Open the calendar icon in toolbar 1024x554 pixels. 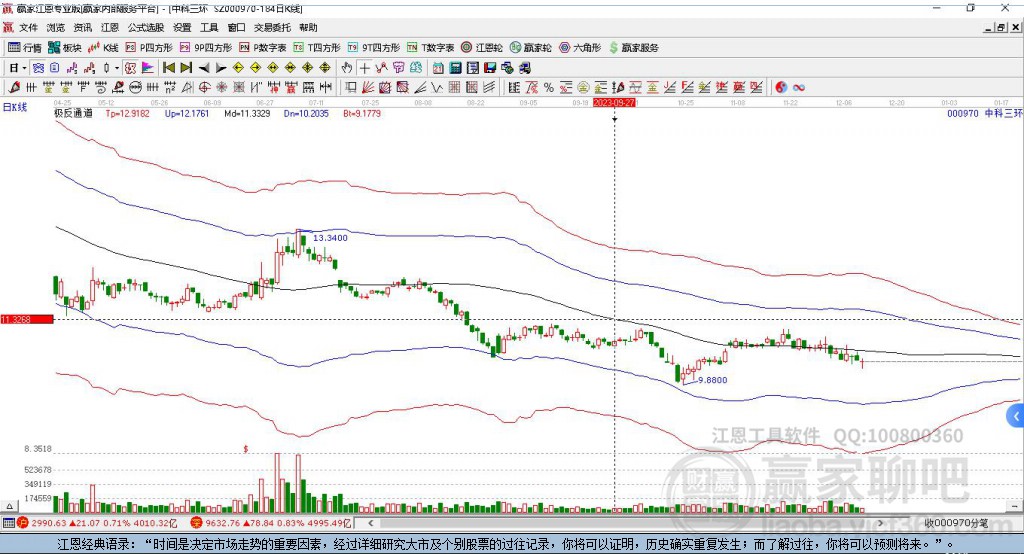coord(438,68)
